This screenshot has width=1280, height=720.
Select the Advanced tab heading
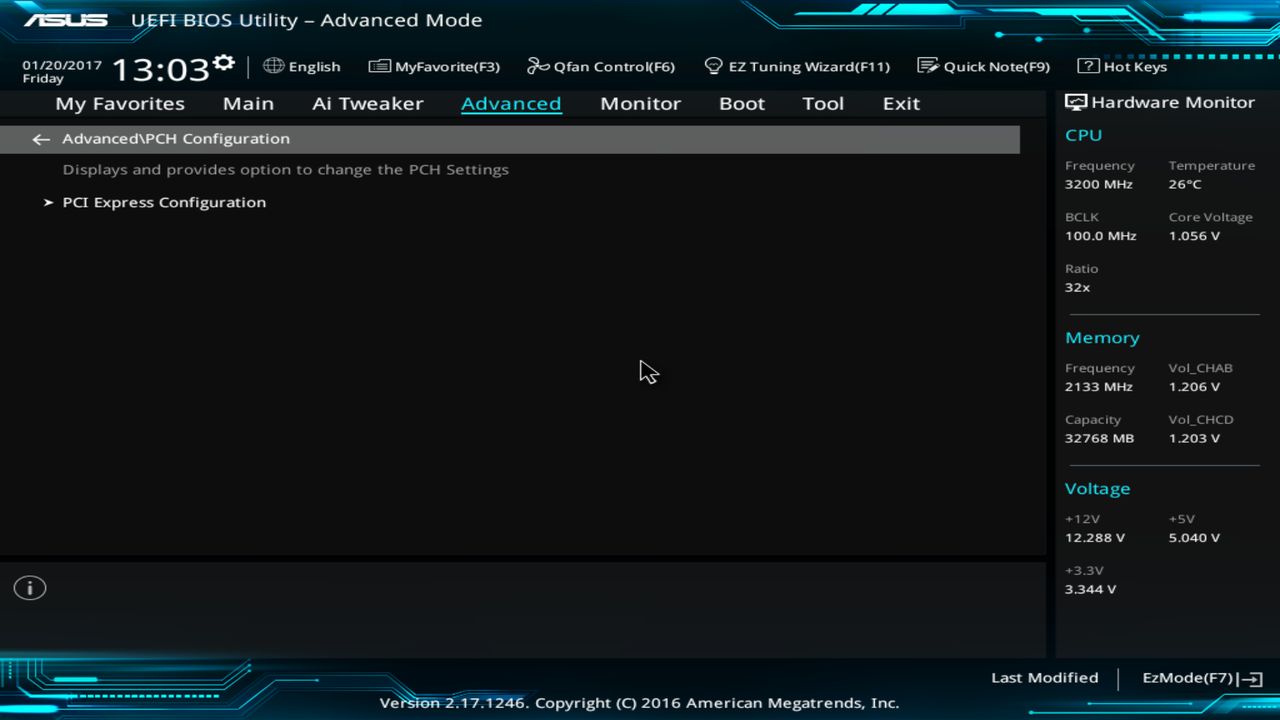click(x=511, y=103)
